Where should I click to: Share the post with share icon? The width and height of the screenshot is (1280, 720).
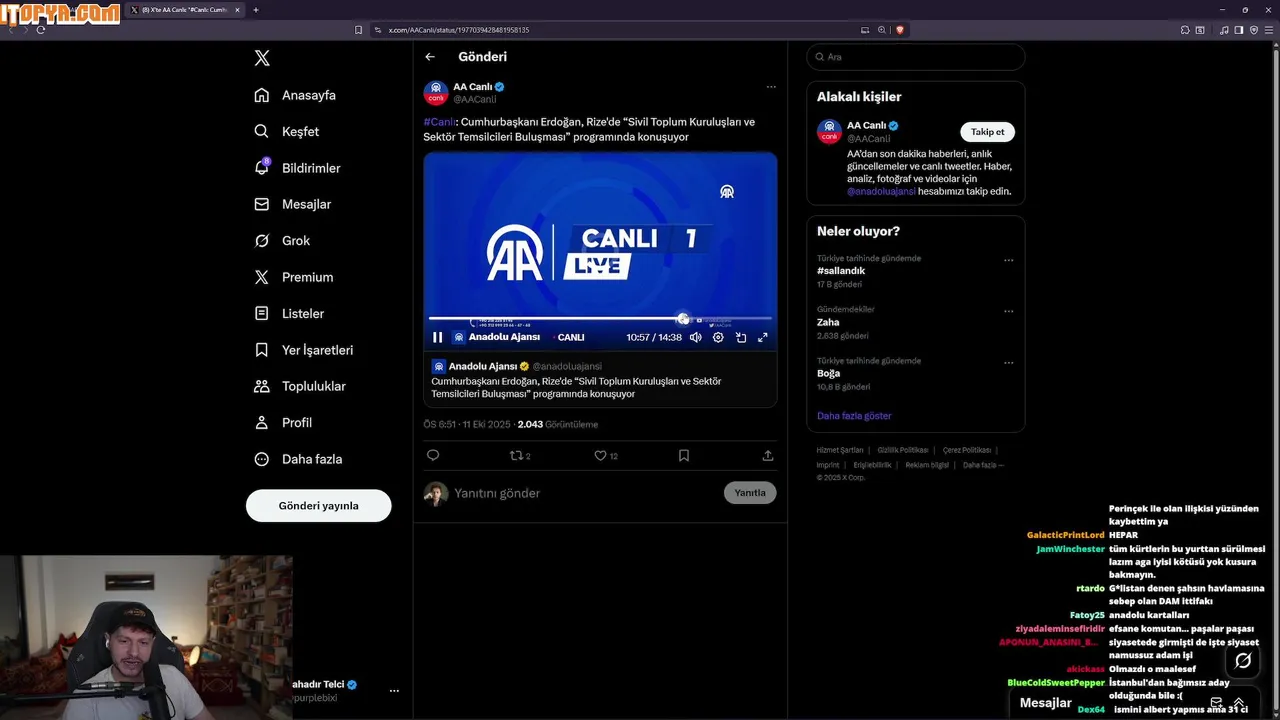coord(768,455)
